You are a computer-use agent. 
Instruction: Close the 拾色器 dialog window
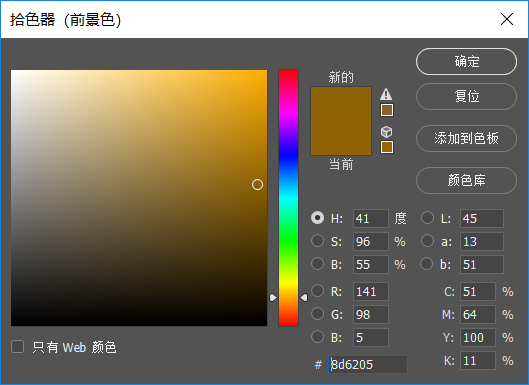pyautogui.click(x=507, y=19)
